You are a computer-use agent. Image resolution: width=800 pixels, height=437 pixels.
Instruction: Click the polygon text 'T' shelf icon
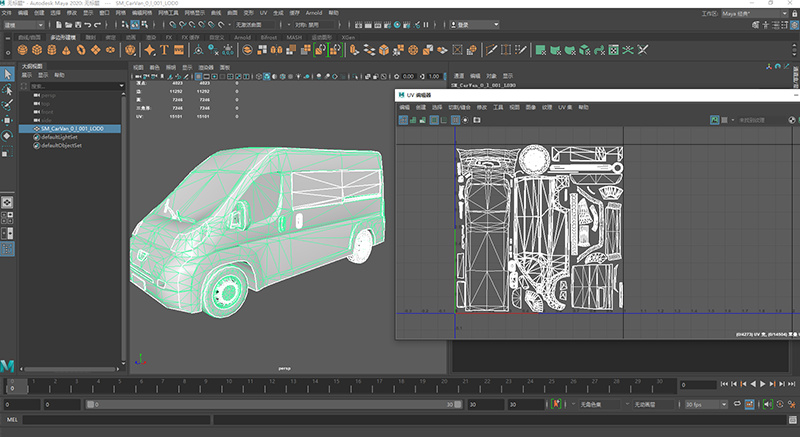pos(165,49)
